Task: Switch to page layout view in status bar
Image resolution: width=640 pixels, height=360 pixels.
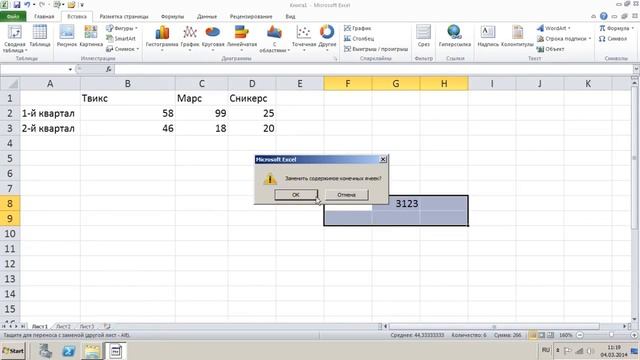Action: tap(542, 335)
